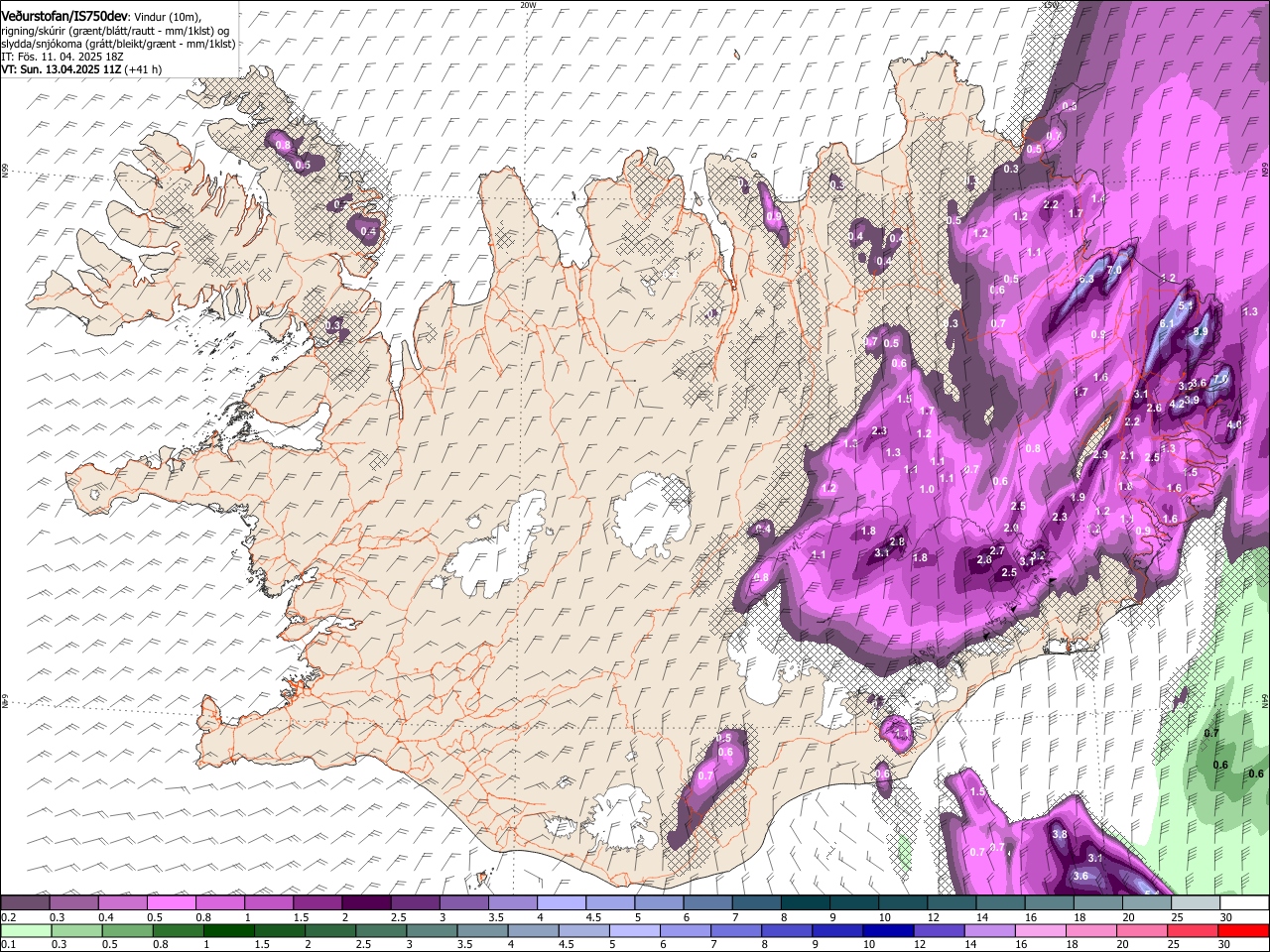Click the upper legend swatch labeled 0.2
This screenshot has width=1270, height=952.
(x=25, y=903)
